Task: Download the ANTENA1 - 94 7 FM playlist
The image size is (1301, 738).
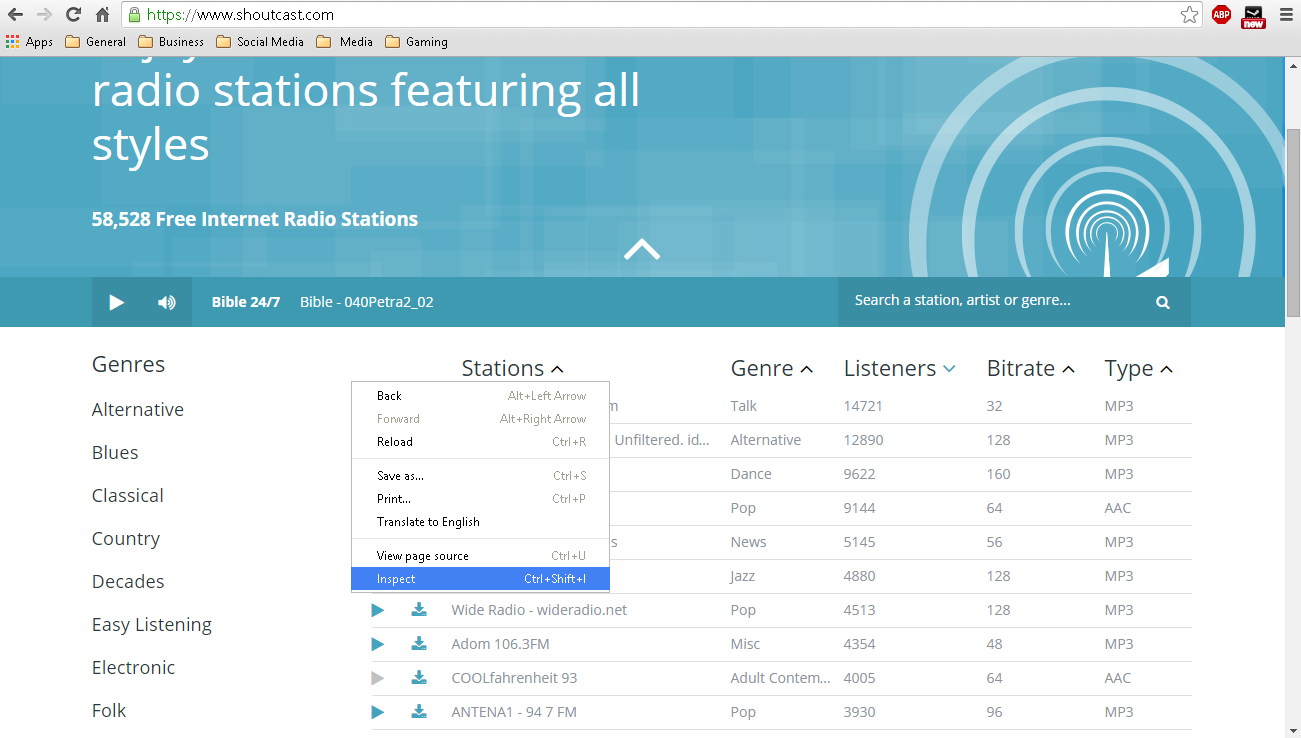Action: (419, 712)
